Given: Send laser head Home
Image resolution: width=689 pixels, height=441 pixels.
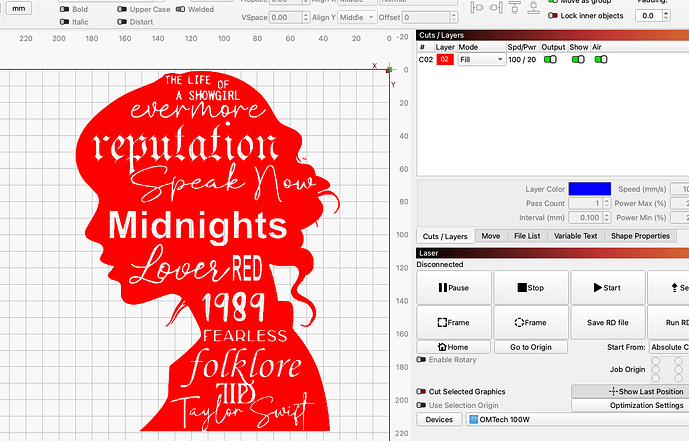Looking at the screenshot, I should point(453,347).
